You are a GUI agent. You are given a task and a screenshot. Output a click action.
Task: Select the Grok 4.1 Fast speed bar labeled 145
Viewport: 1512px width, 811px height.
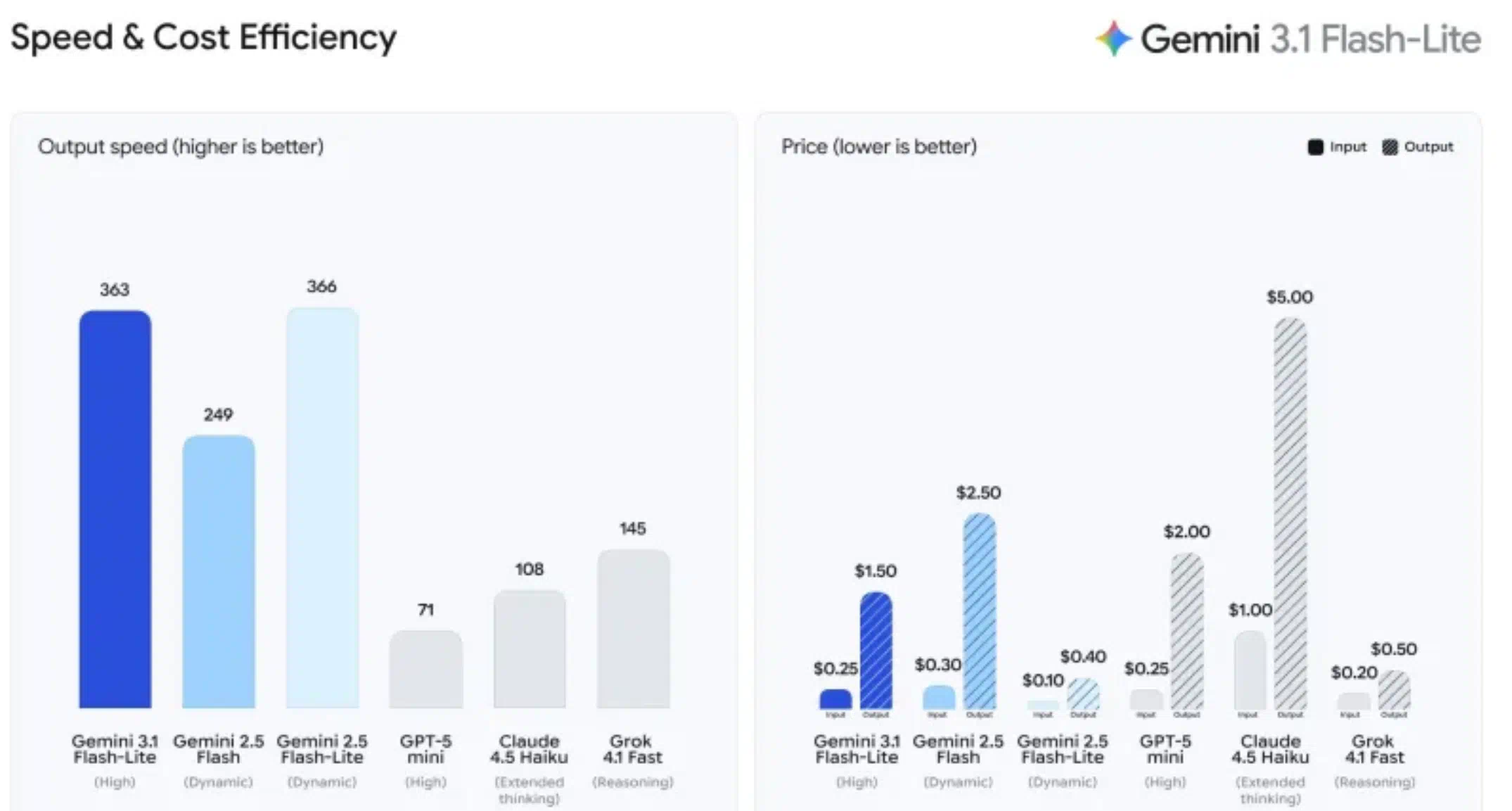(x=634, y=628)
